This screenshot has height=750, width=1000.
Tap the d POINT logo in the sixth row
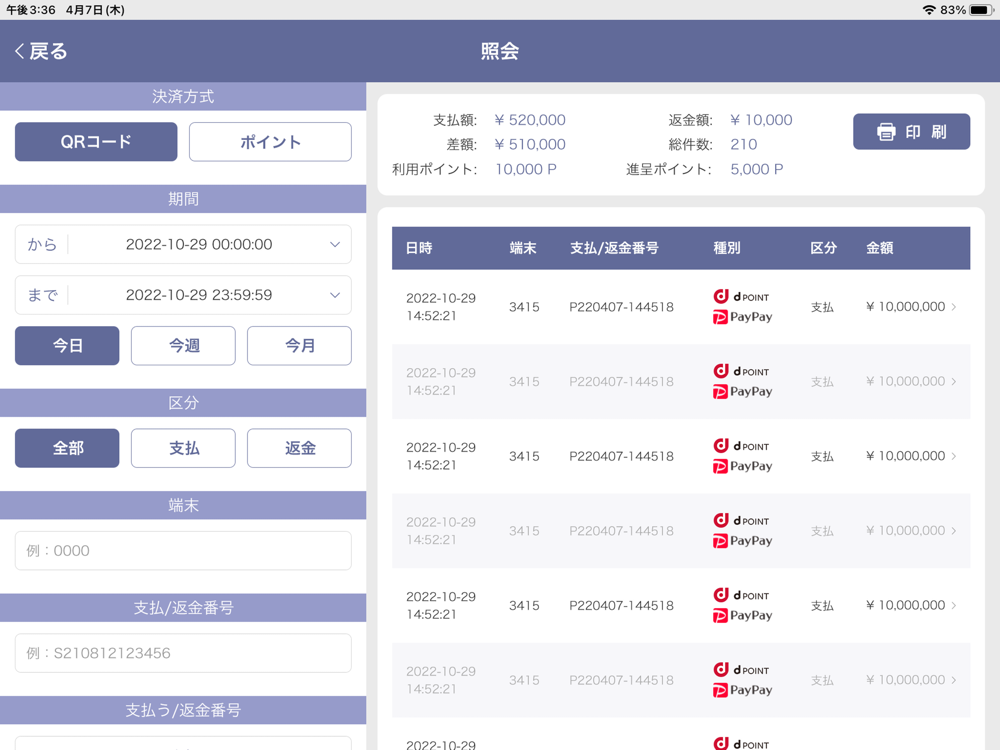[x=741, y=670]
